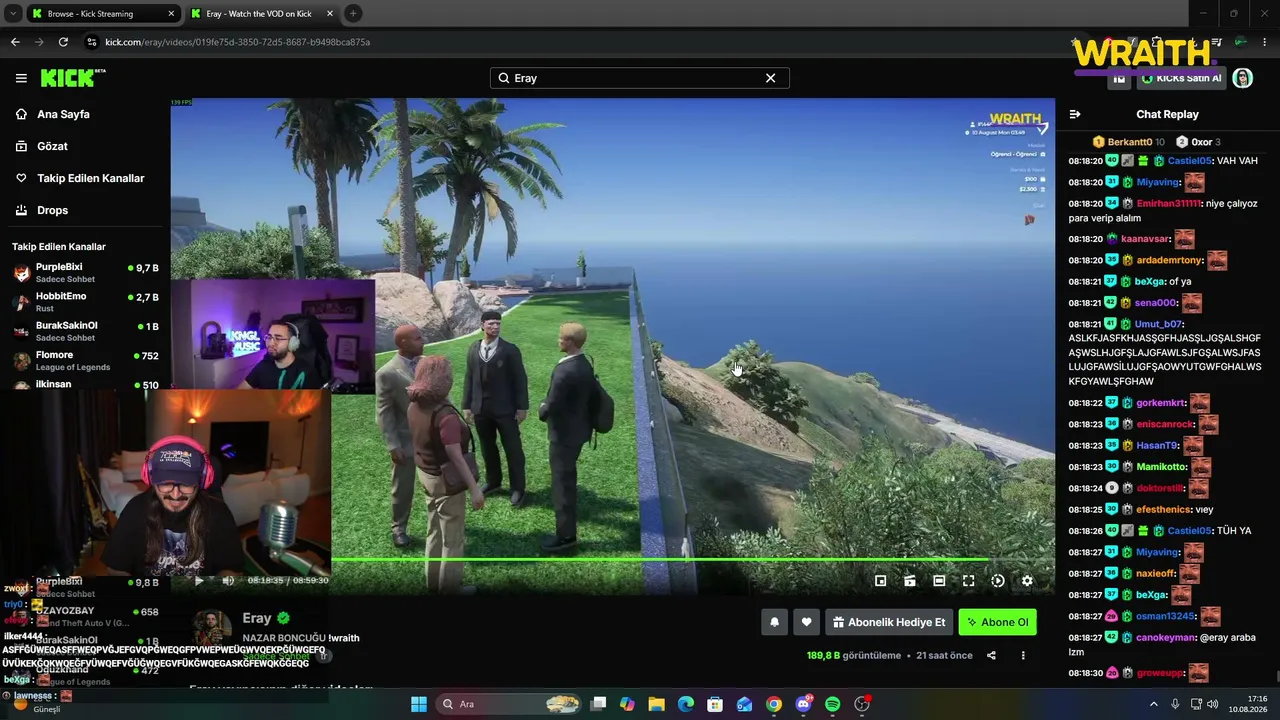Screen dimensions: 1280x720
Task: Click canokeyman username in chat
Action: click(1165, 637)
